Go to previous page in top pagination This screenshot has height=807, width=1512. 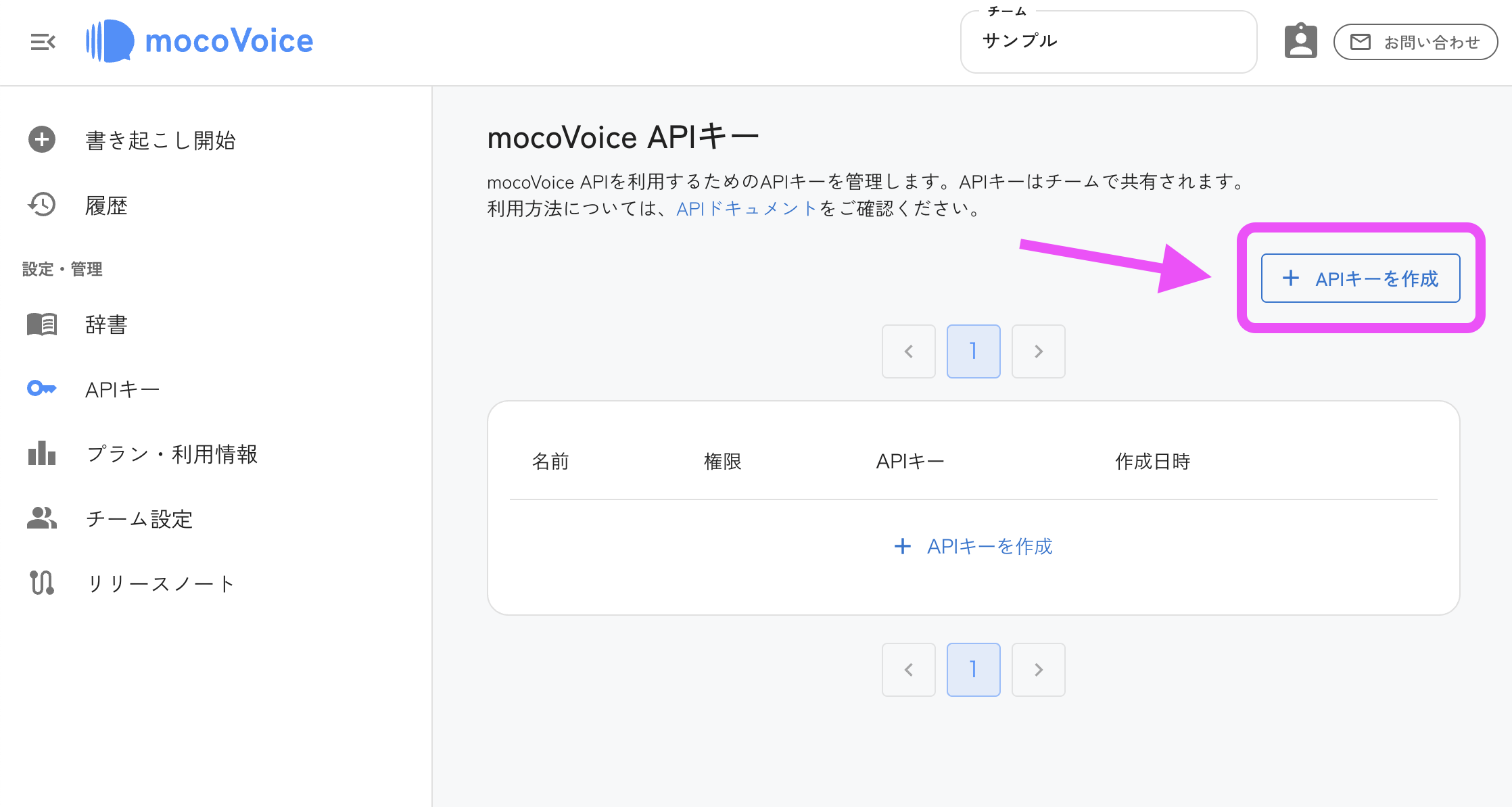point(909,351)
